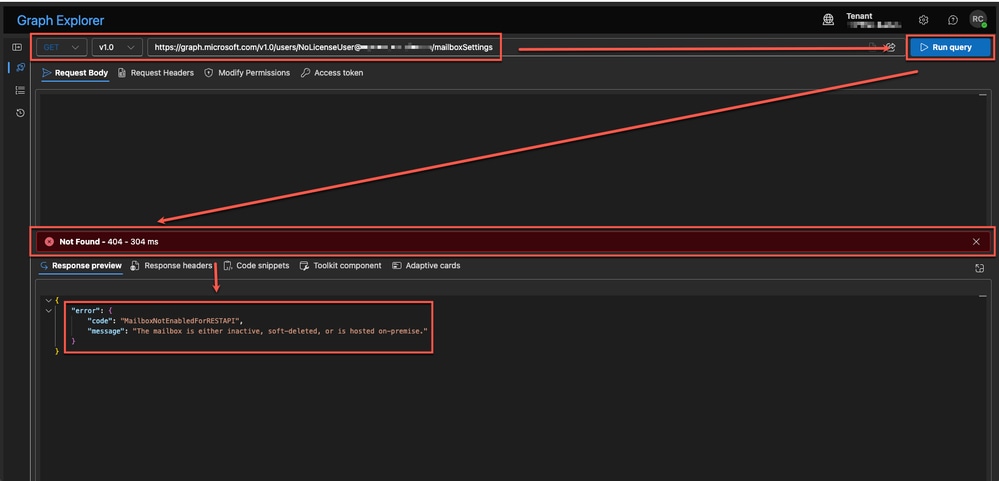Collapse the "error" JSON node chevron
This screenshot has width=999, height=481.
point(48,310)
